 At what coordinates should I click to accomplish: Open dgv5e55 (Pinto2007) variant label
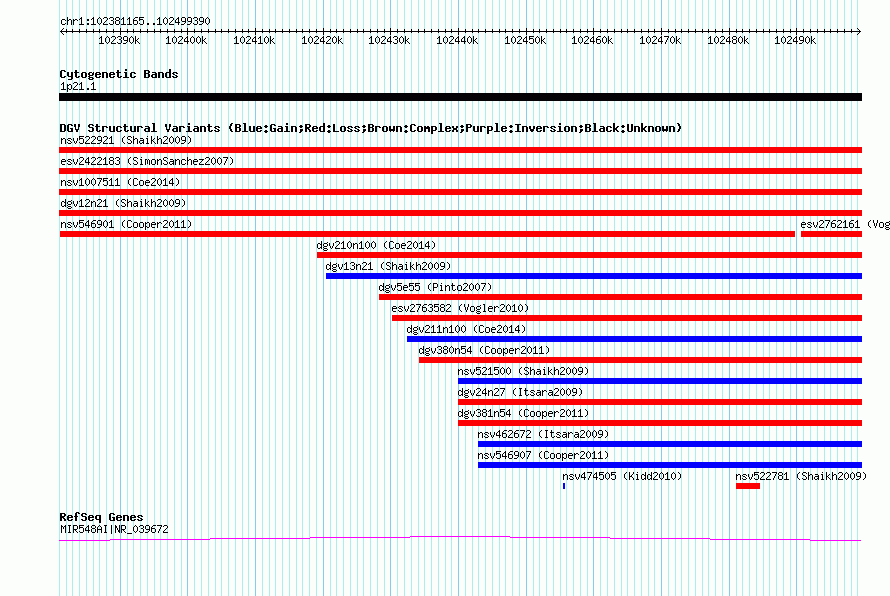tap(435, 287)
